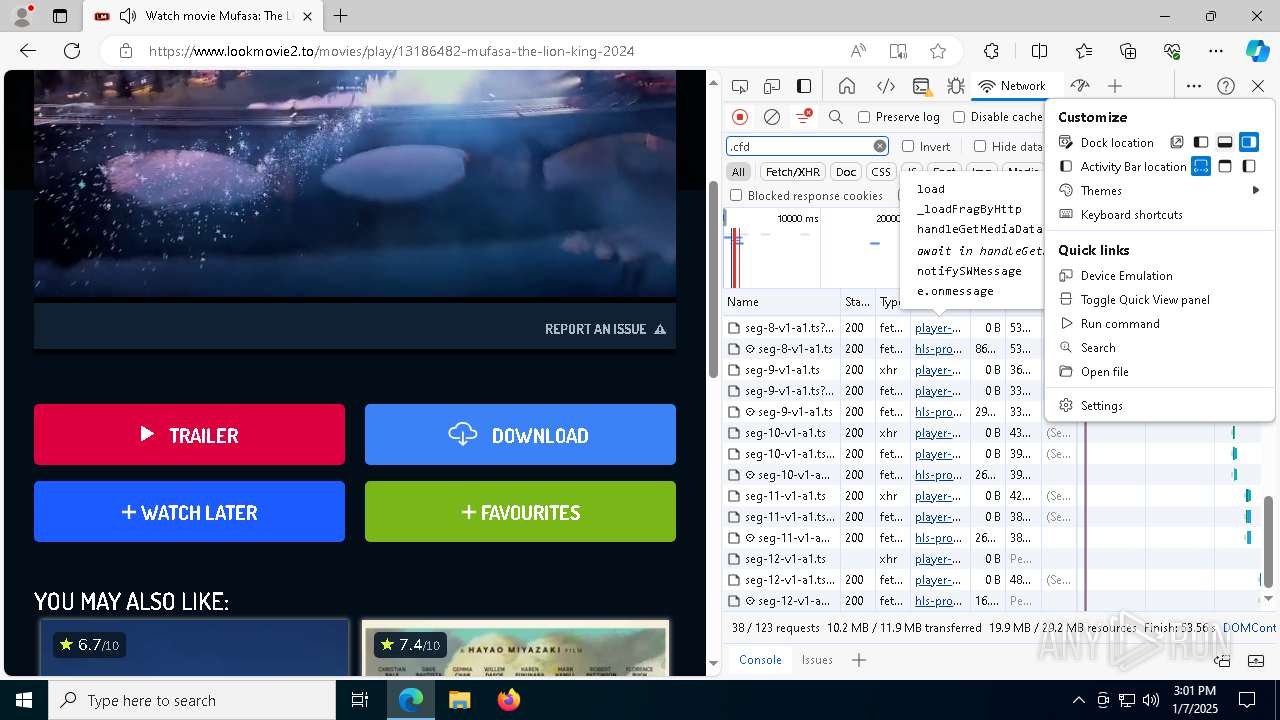This screenshot has width=1280, height=720.
Task: Open the DevTools Welcome home icon
Action: pos(847,86)
